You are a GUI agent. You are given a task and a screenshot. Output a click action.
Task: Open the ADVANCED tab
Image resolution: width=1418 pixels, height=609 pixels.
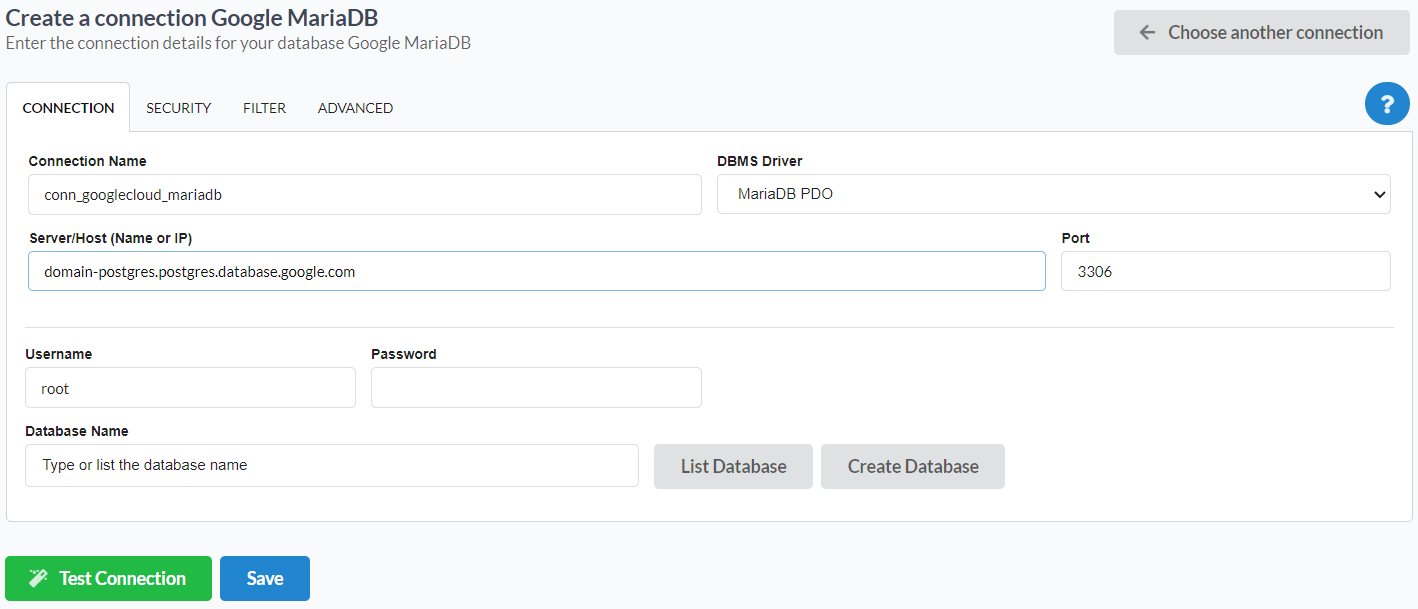pyautogui.click(x=355, y=107)
